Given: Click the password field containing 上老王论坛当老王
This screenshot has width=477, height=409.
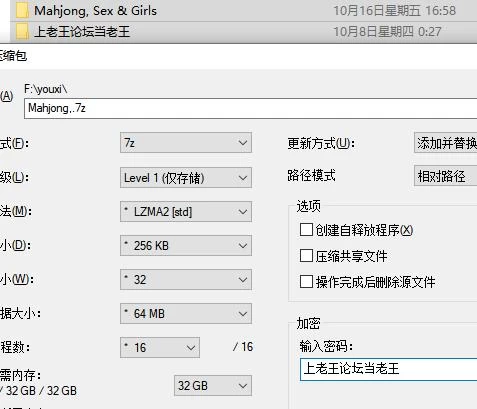Looking at the screenshot, I should click(389, 369).
